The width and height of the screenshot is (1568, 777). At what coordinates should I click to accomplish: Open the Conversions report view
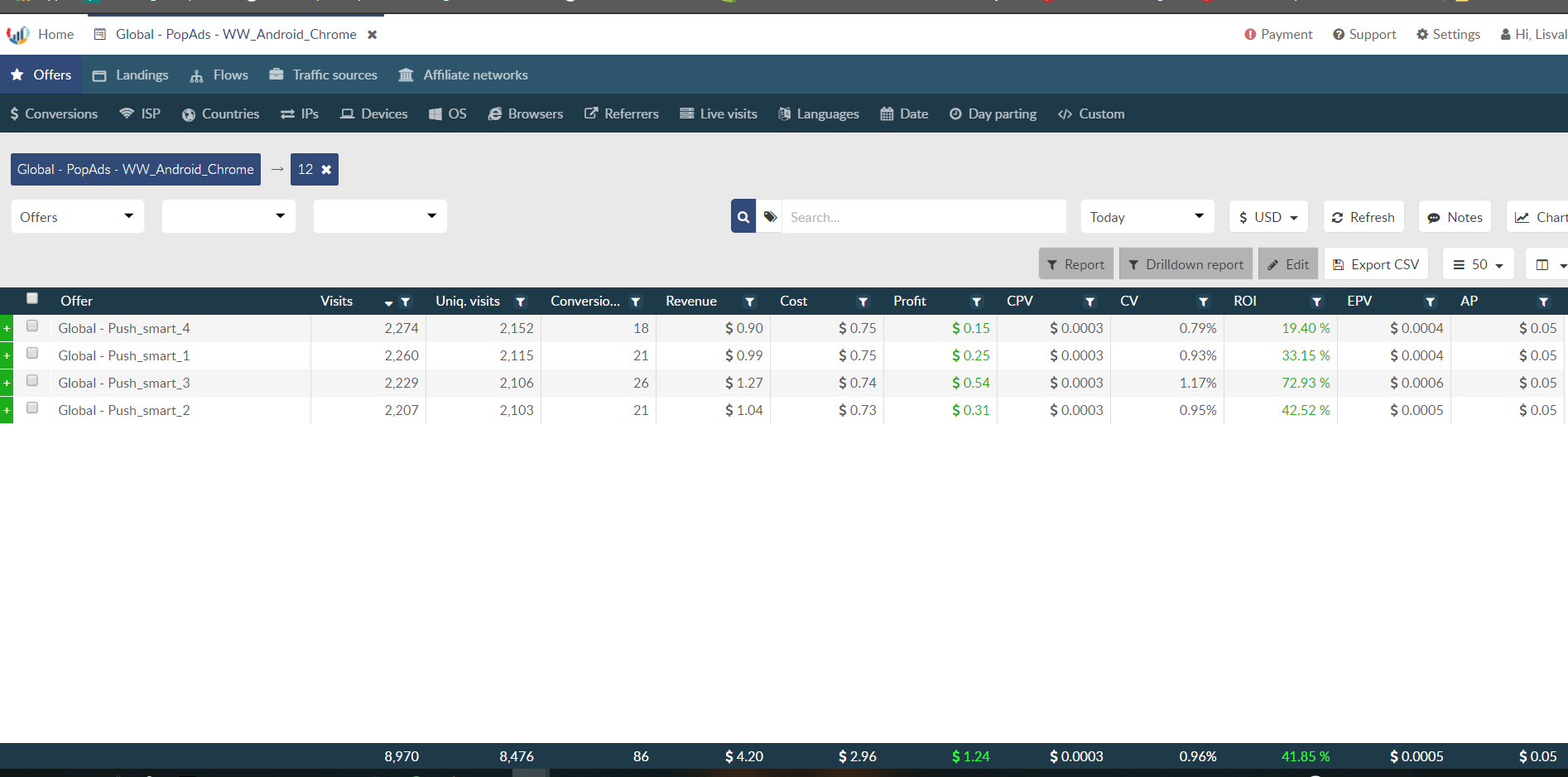54,114
